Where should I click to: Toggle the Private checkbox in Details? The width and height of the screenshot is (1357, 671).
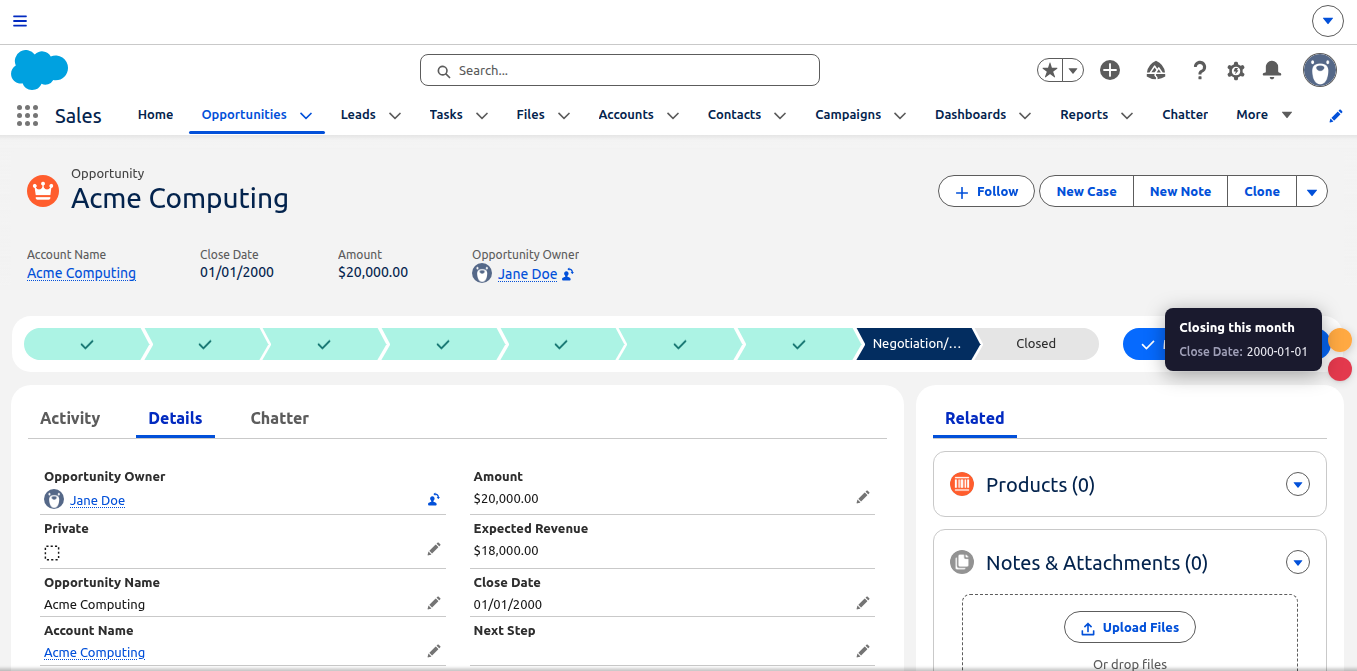(x=52, y=552)
